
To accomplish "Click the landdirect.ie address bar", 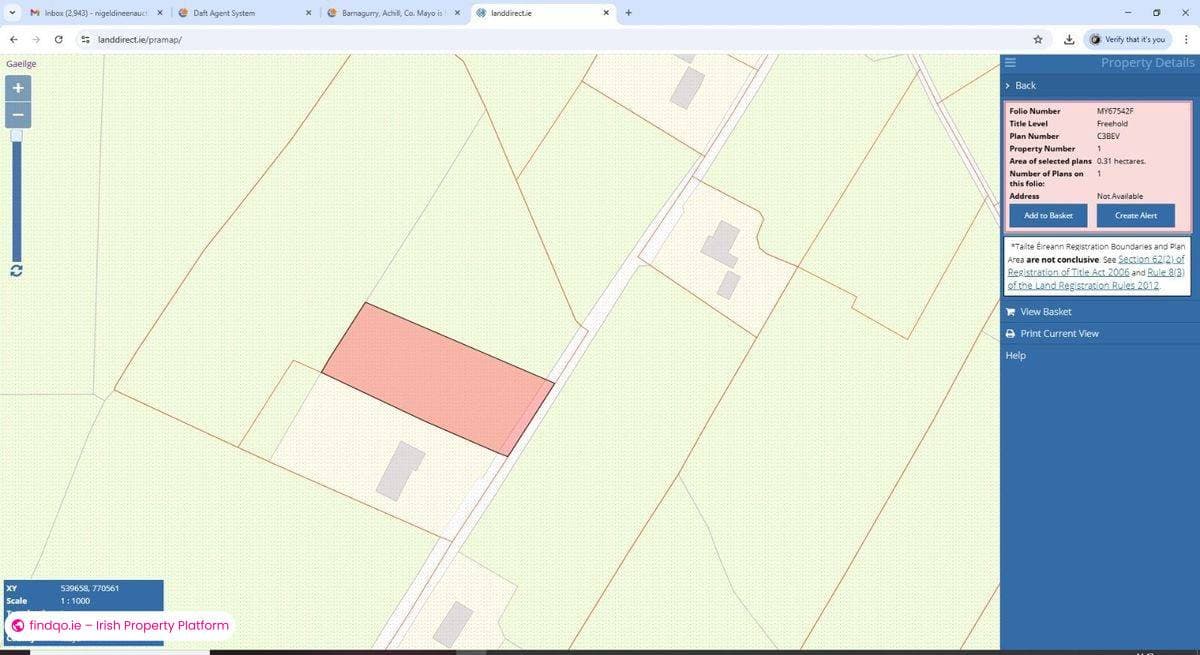I will (x=140, y=39).
